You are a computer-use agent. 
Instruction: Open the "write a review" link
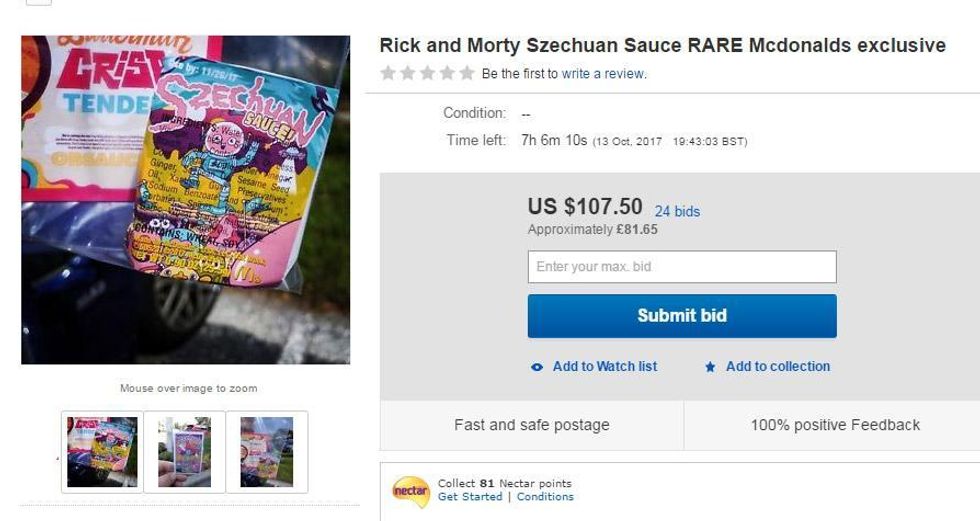[x=603, y=74]
